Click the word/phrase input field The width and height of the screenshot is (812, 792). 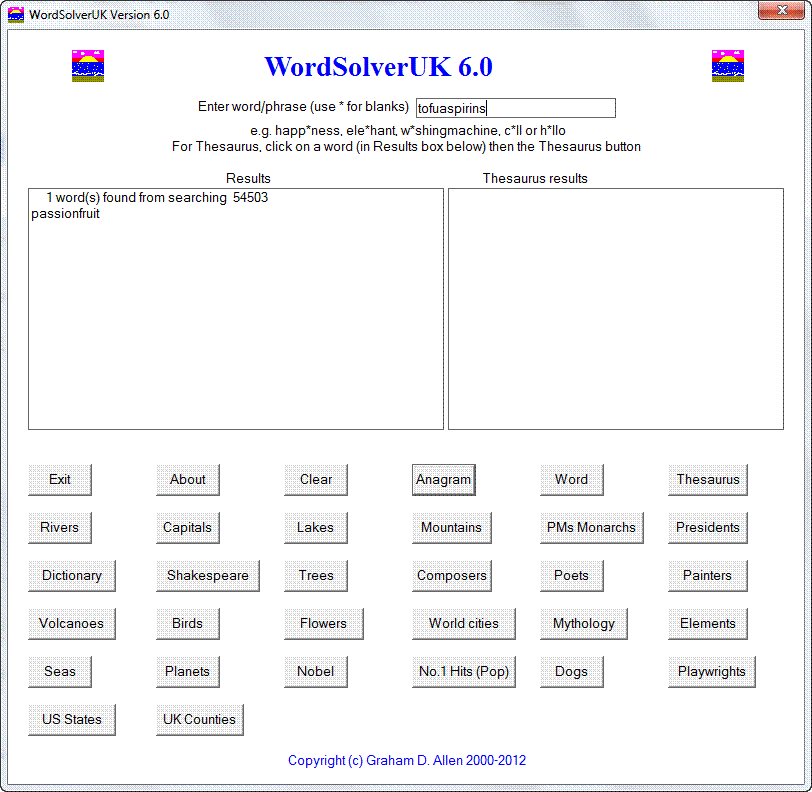pyautogui.click(x=515, y=108)
